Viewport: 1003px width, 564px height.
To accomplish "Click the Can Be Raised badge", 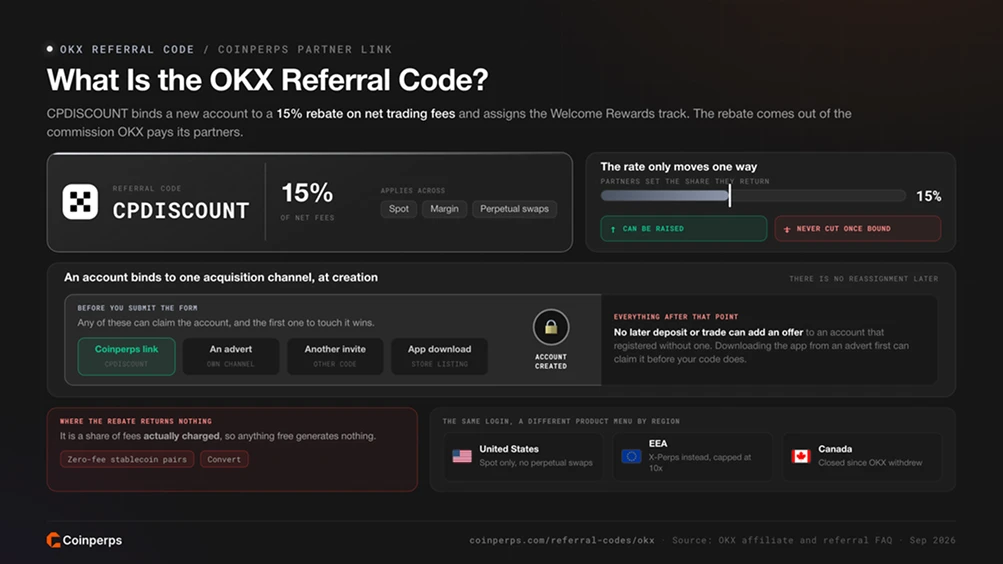I will [x=683, y=228].
